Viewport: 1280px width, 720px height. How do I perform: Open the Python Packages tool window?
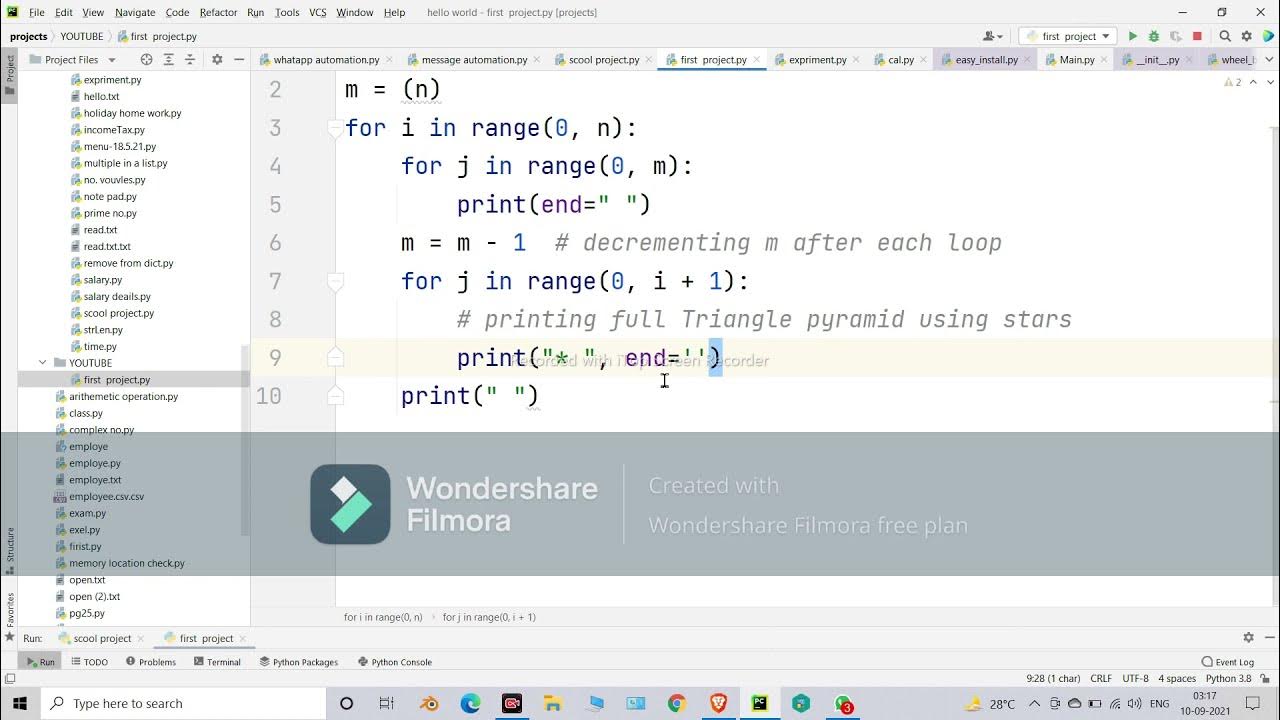click(x=298, y=662)
